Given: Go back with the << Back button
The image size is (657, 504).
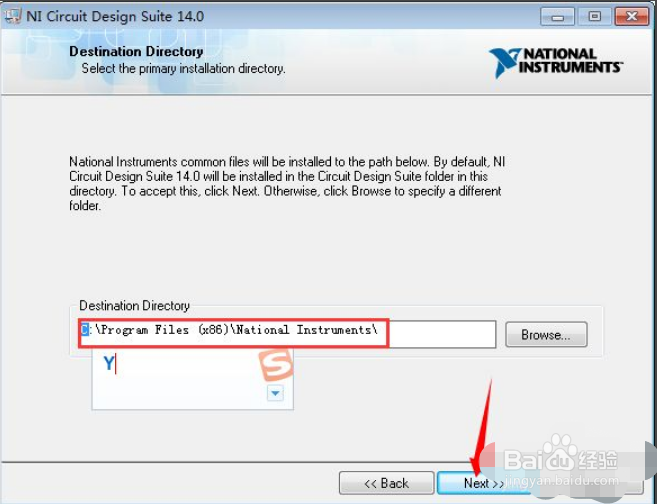Looking at the screenshot, I should (386, 483).
